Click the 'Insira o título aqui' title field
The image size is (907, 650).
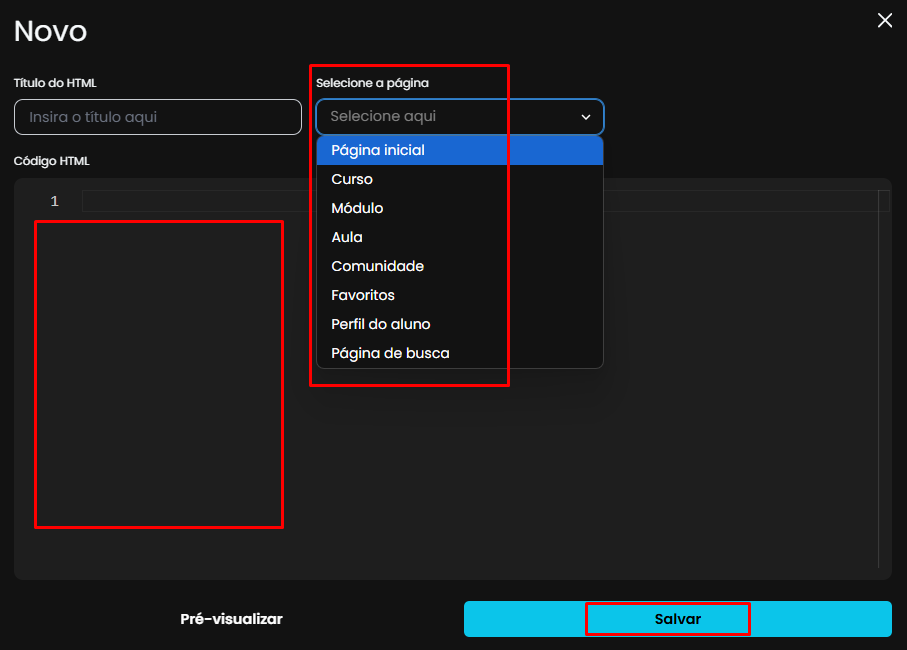[x=158, y=117]
